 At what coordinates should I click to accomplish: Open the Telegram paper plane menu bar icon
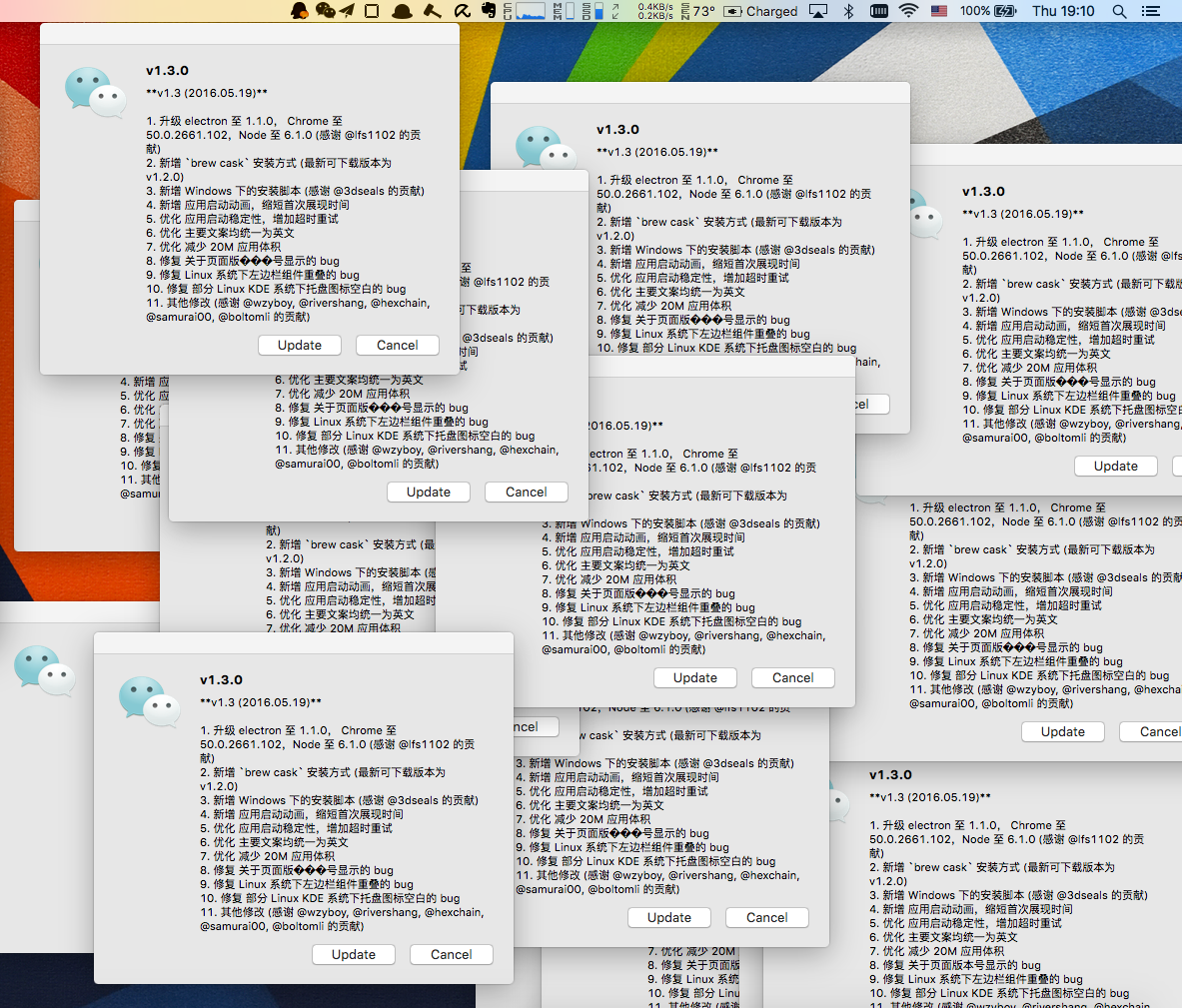pyautogui.click(x=347, y=11)
